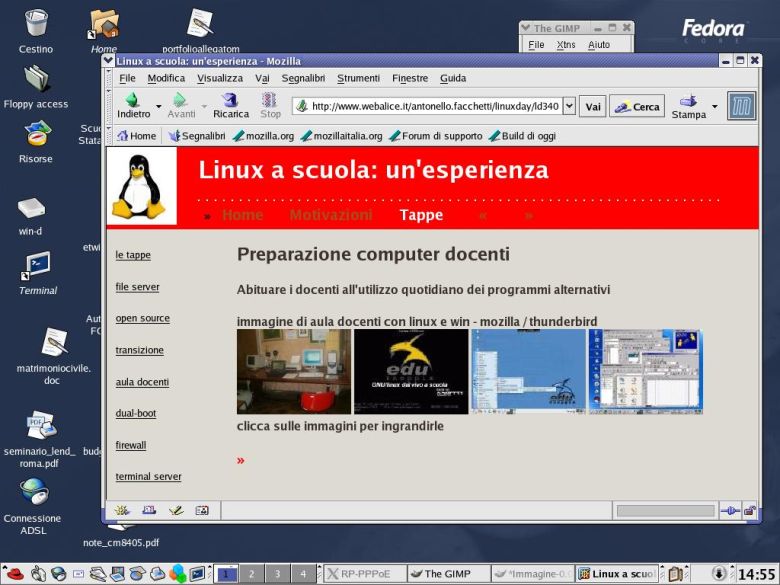Click the Mozilla throbber logo
The height and width of the screenshot is (585, 780).
(741, 106)
